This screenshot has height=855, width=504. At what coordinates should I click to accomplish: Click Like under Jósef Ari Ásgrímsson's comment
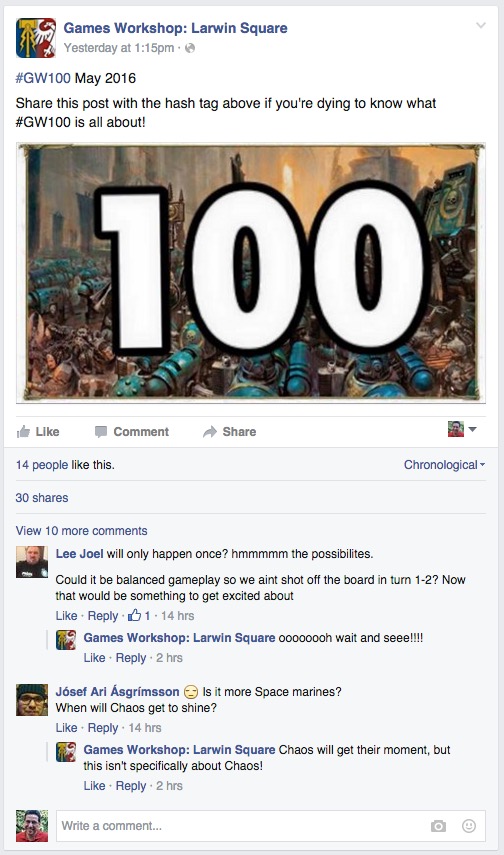pos(67,728)
